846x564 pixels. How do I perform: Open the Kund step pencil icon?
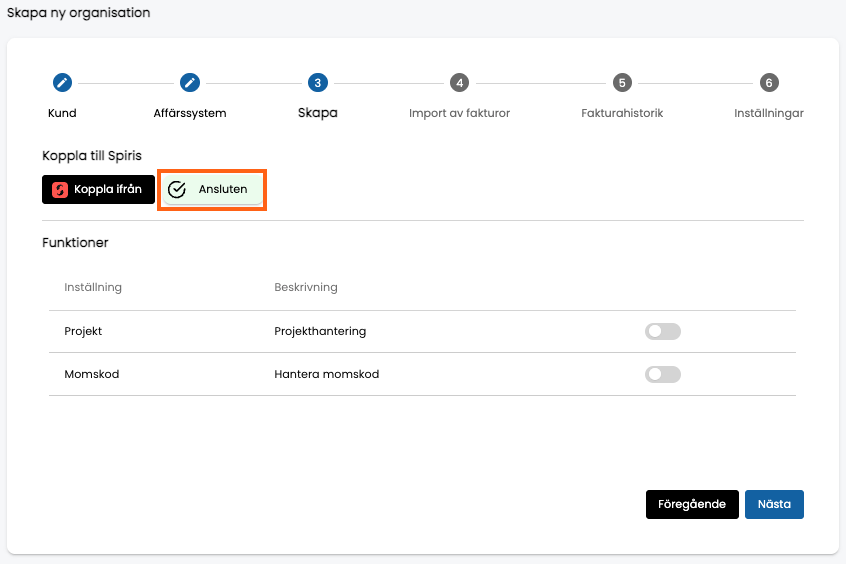click(x=62, y=83)
